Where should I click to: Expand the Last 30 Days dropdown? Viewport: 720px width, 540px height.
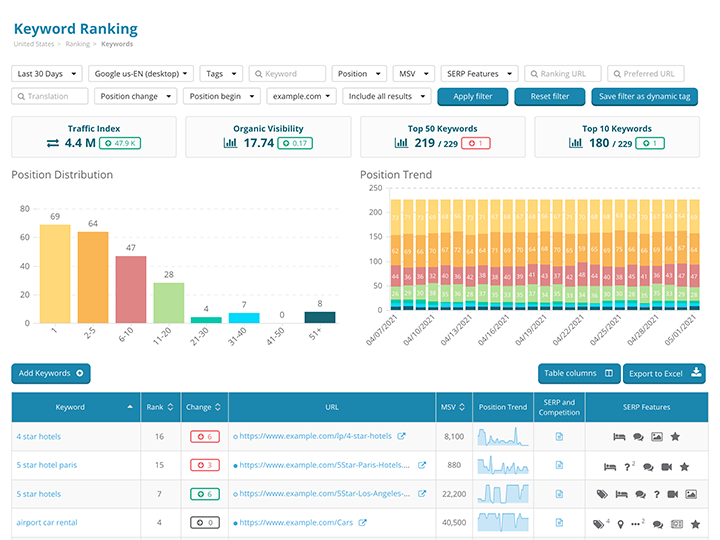pyautogui.click(x=45, y=74)
